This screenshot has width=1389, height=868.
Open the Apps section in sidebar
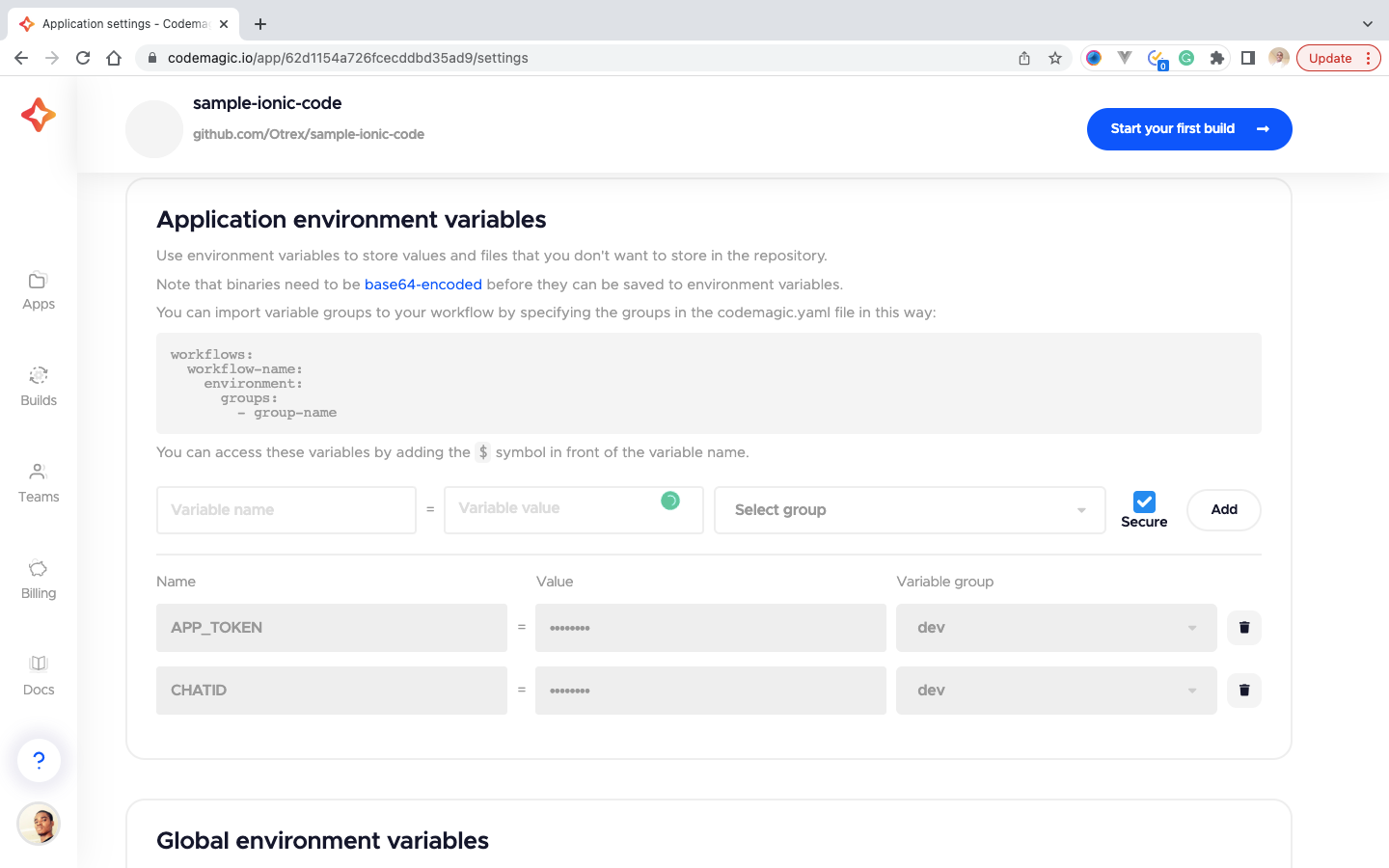pyautogui.click(x=39, y=291)
